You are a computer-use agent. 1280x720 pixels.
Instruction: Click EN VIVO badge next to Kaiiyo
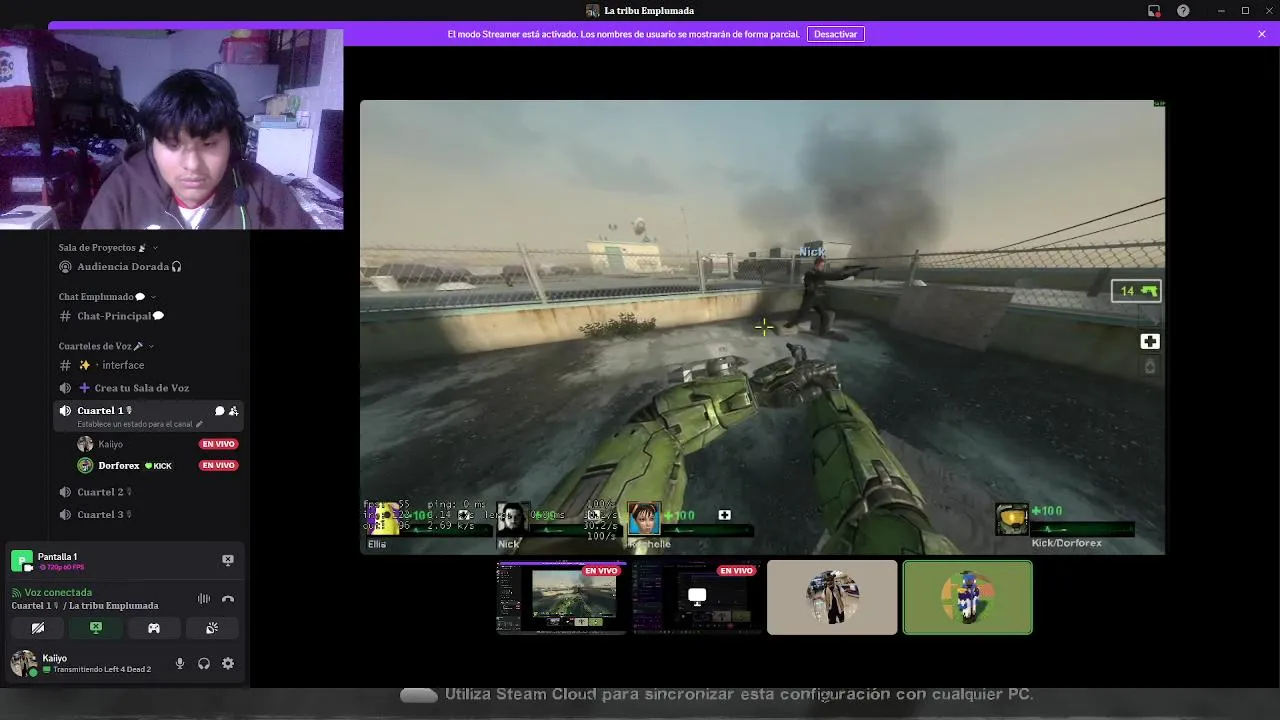218,444
